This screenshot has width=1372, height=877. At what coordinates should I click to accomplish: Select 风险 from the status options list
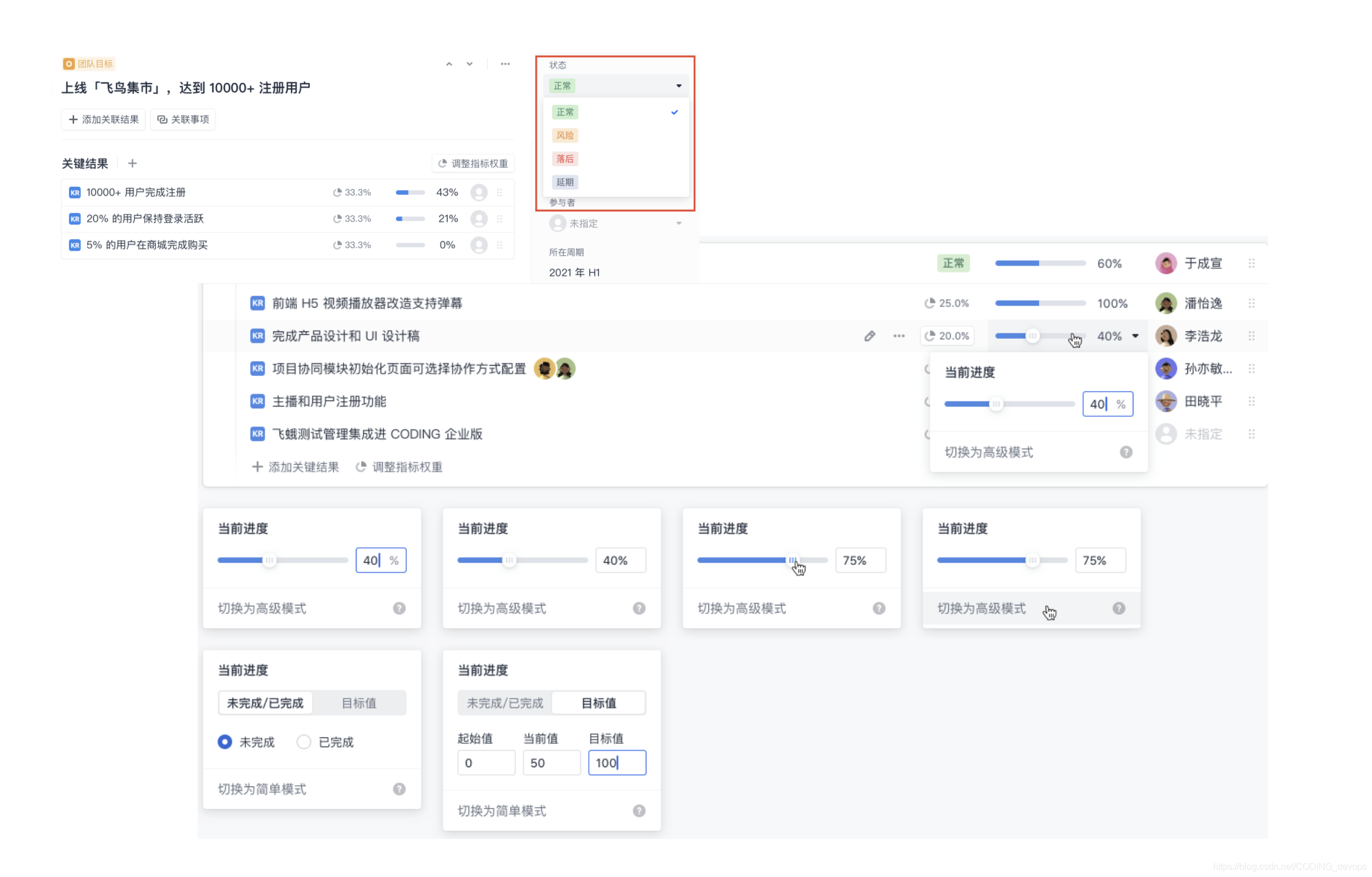tap(564, 135)
